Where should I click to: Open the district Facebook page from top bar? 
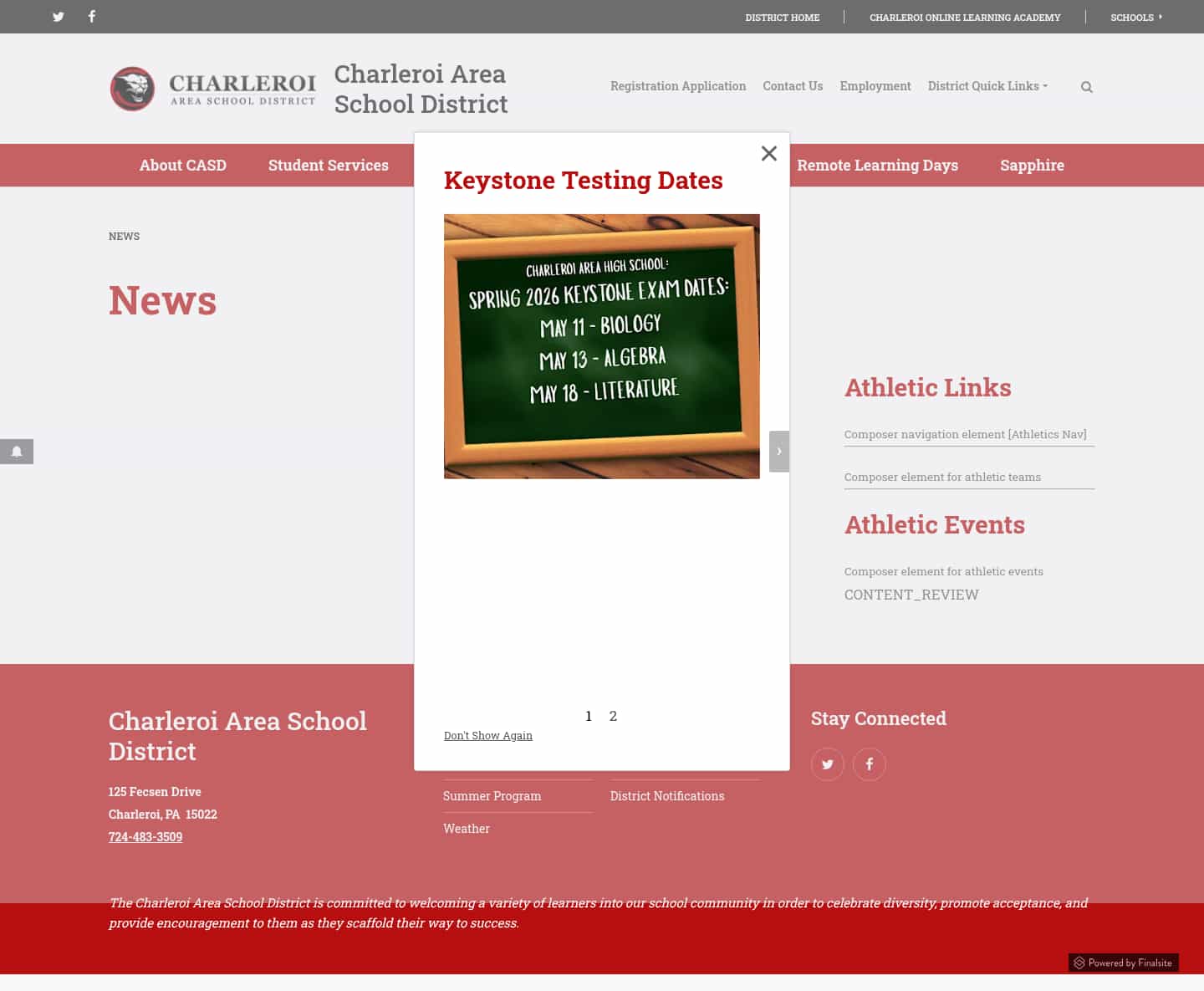tap(91, 16)
